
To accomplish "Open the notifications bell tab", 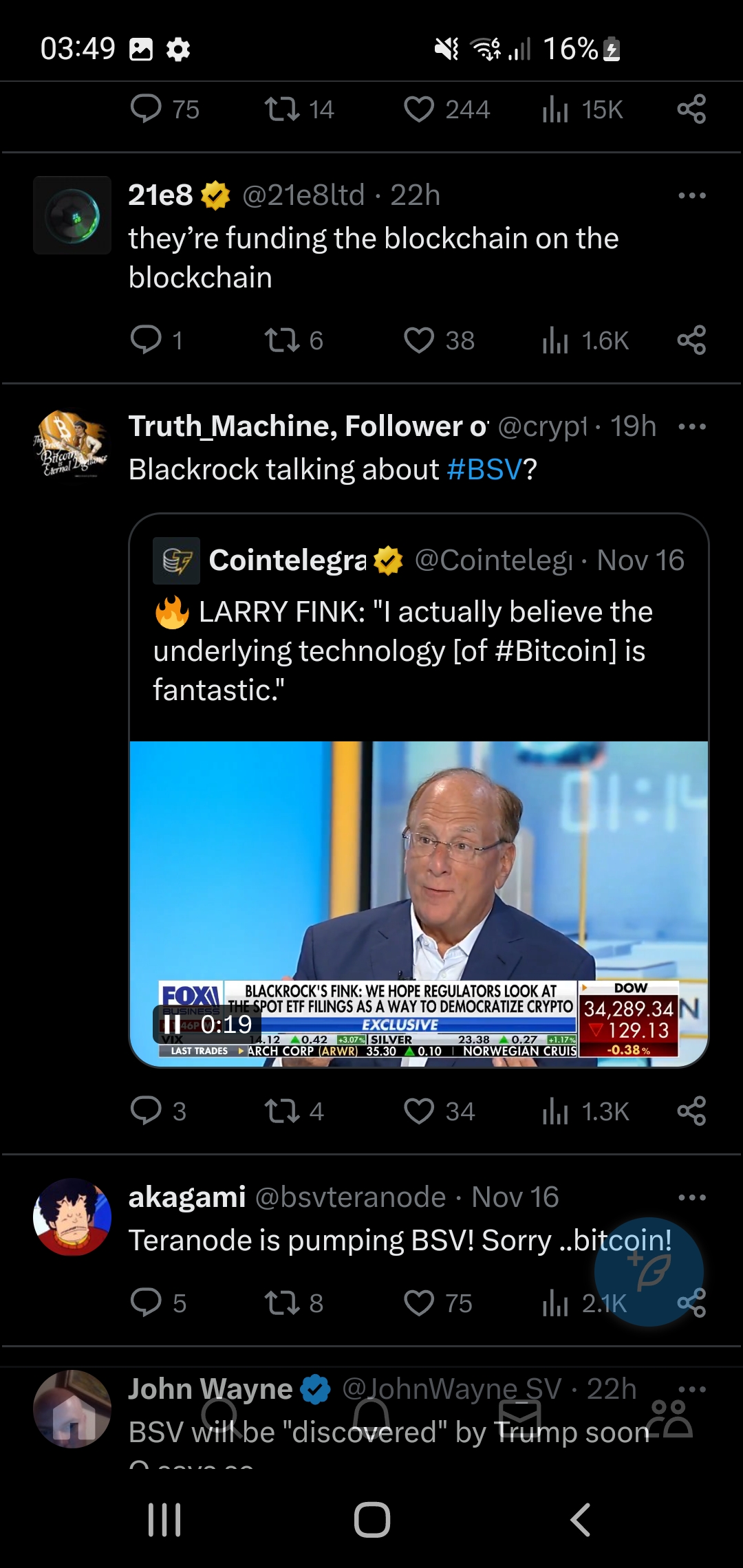I will coord(371,1418).
